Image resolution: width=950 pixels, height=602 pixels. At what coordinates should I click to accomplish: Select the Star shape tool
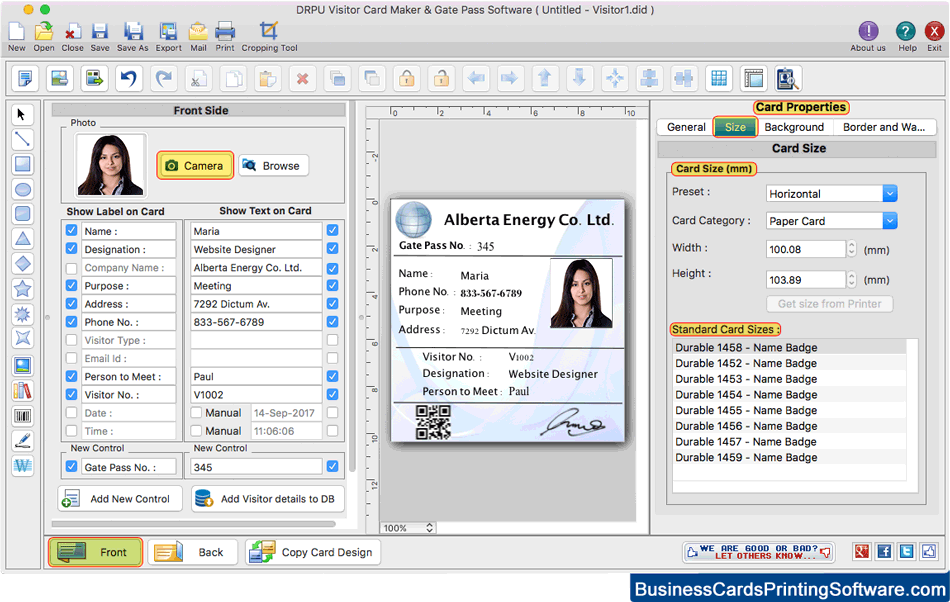coord(22,289)
